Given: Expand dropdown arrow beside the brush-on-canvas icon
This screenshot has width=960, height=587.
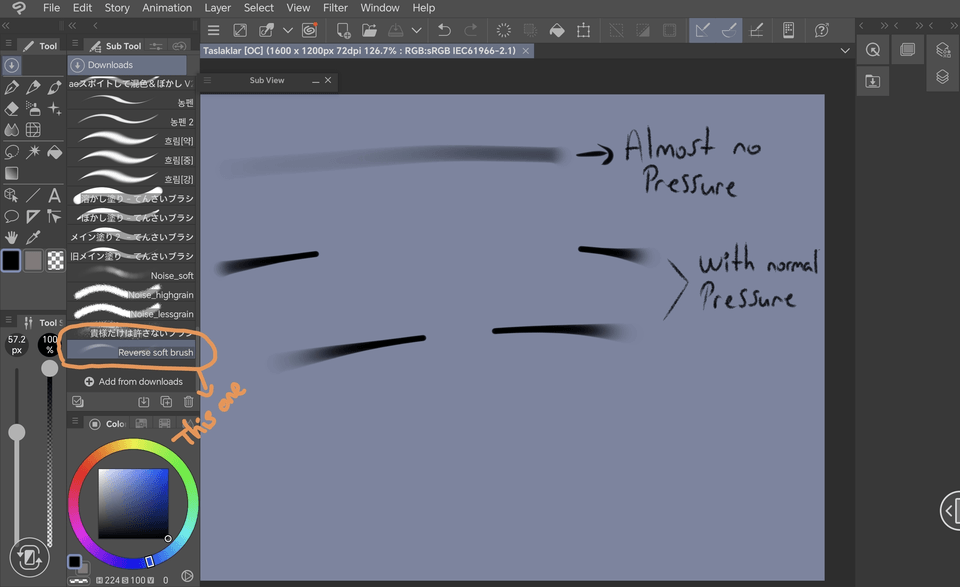Looking at the screenshot, I should click(x=287, y=30).
